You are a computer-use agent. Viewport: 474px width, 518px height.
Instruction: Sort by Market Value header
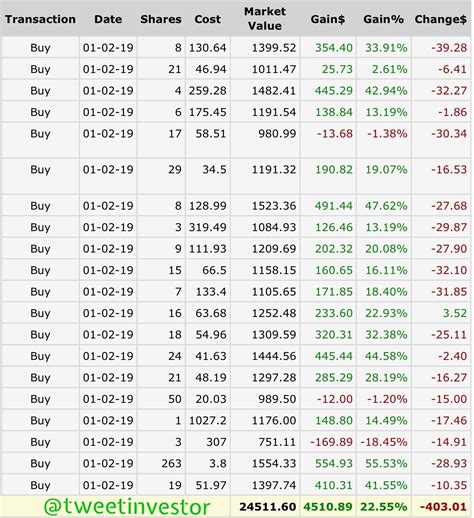click(x=265, y=19)
